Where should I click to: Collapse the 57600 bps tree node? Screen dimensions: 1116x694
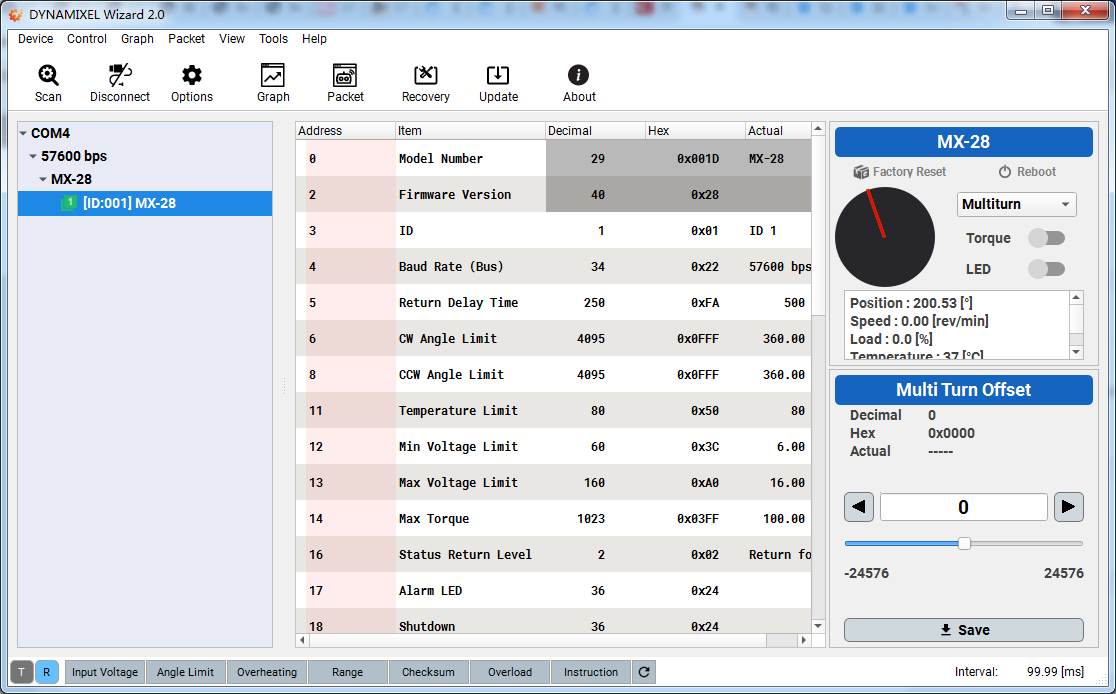click(x=33, y=157)
